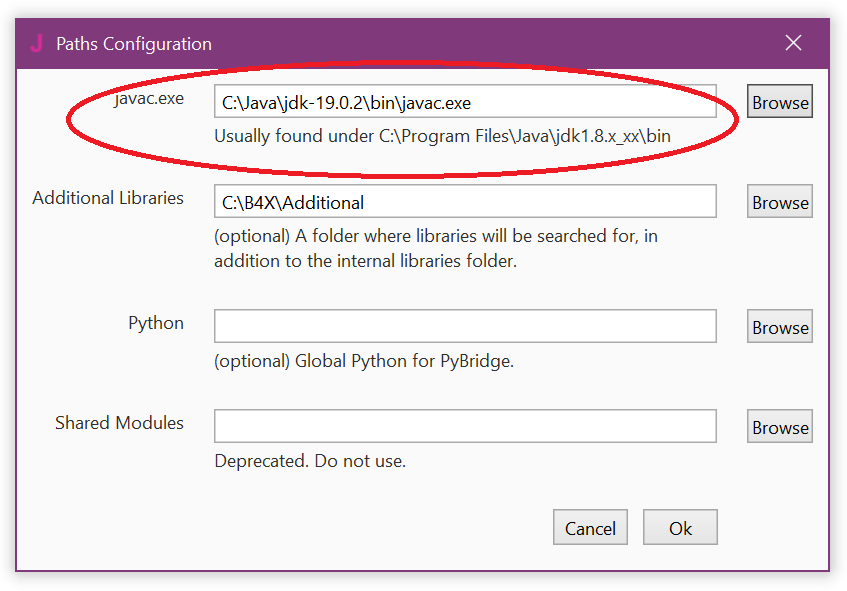Click the Python label
Image resolution: width=847 pixels, height=591 pixels.
[156, 323]
